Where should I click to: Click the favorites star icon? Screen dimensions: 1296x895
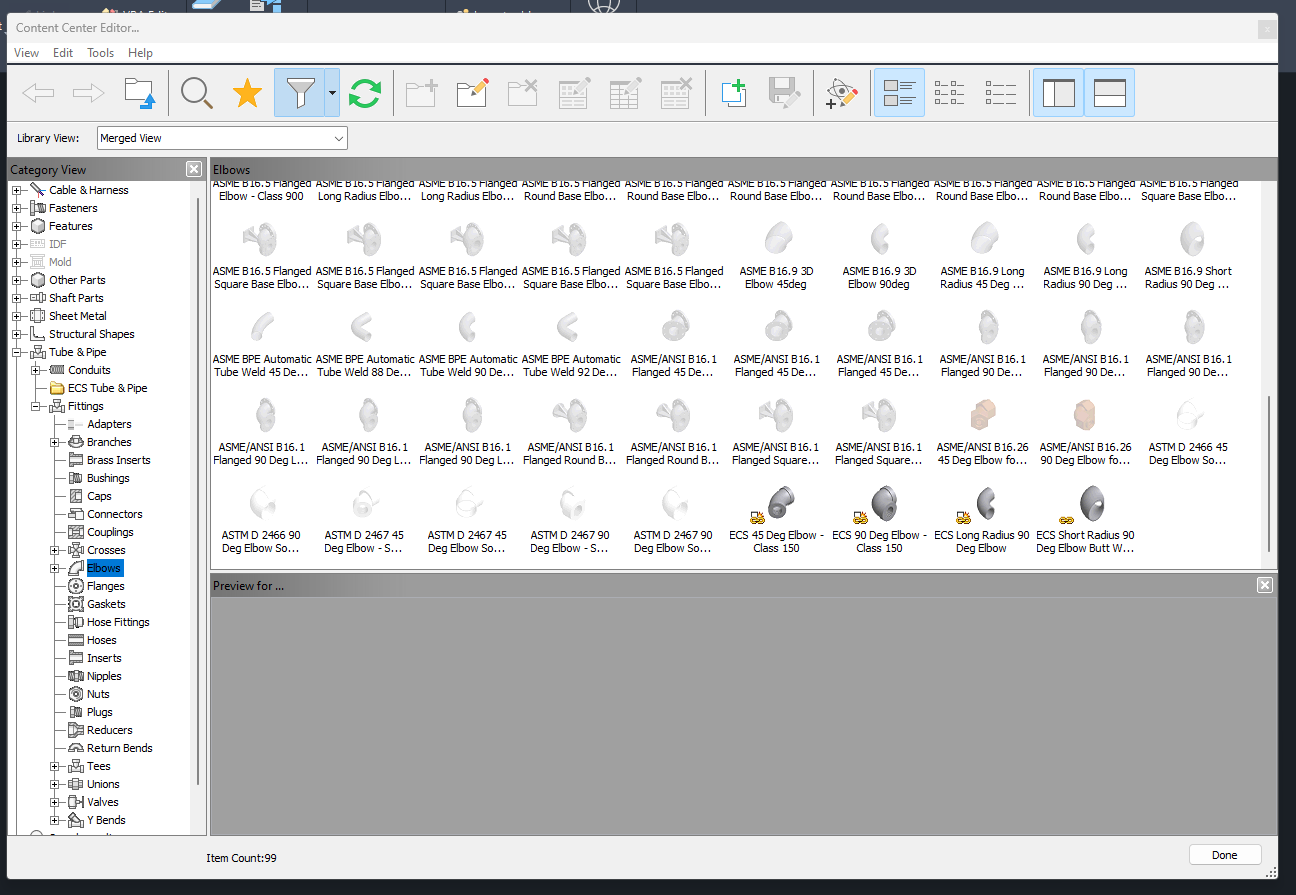246,92
